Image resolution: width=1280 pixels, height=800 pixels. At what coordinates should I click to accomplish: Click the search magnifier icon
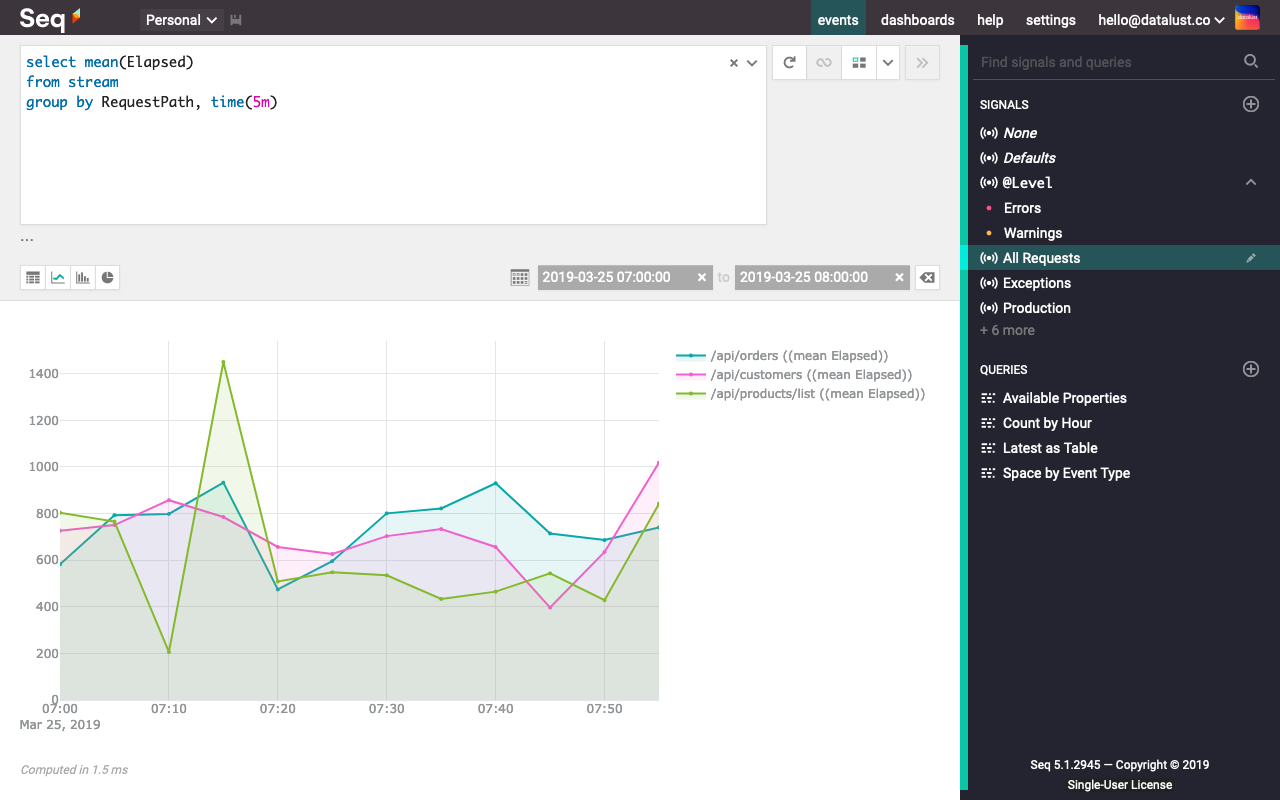1250,62
